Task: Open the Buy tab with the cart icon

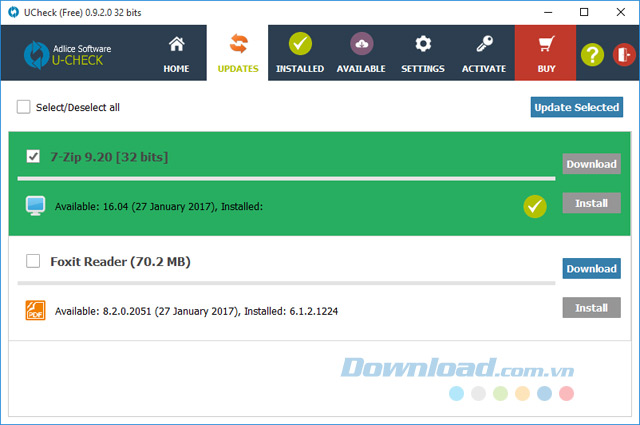Action: click(x=546, y=53)
